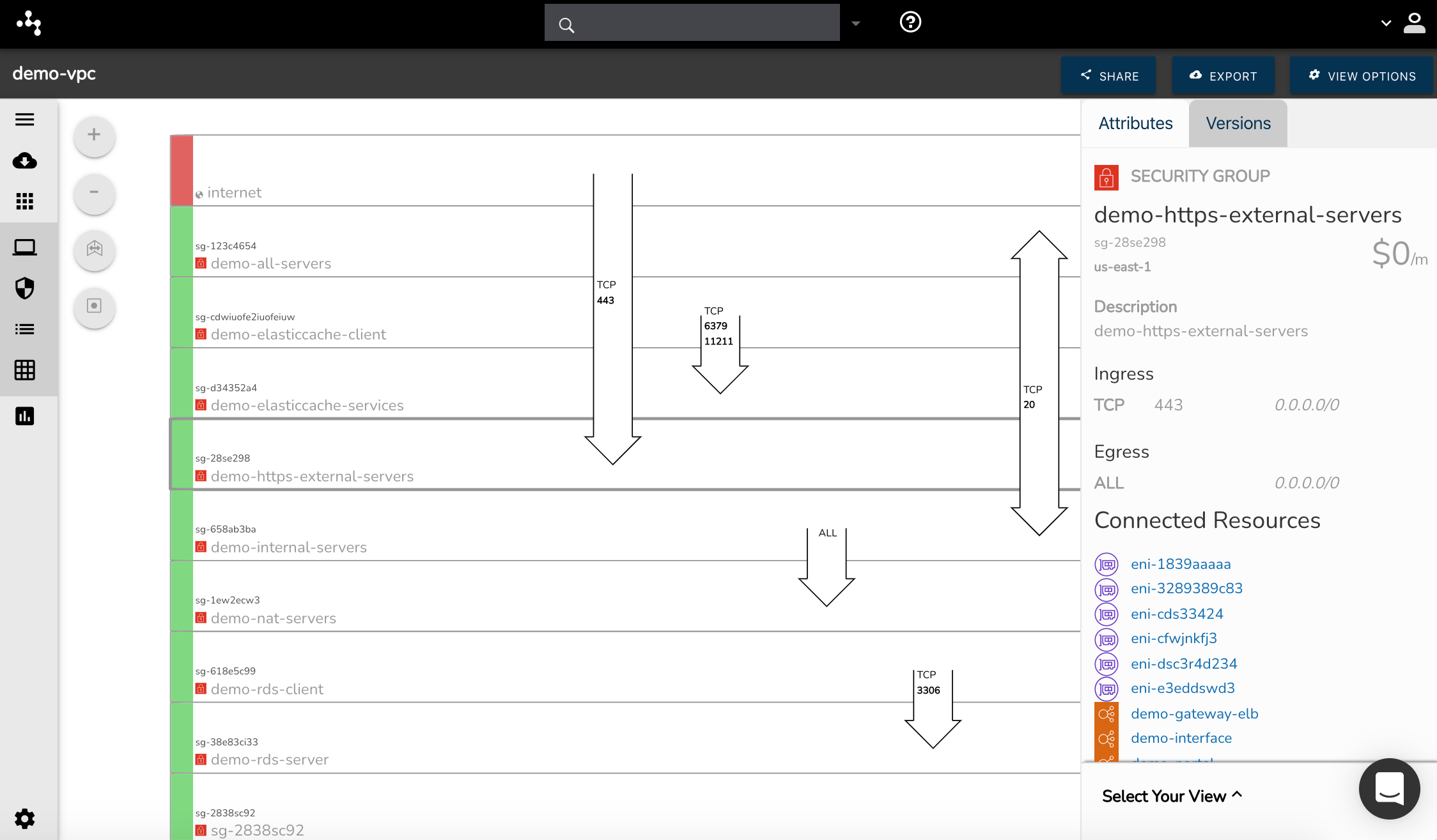
Task: Open the bar chart reports icon
Action: click(x=25, y=416)
